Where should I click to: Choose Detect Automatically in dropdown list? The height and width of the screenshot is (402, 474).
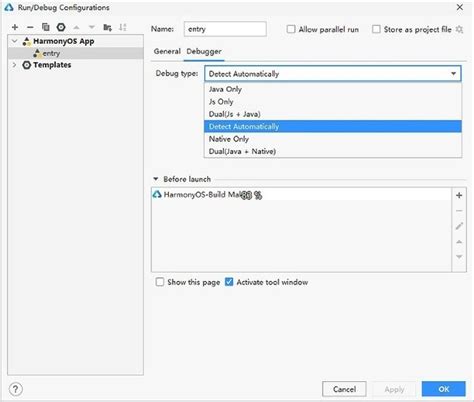(x=333, y=126)
